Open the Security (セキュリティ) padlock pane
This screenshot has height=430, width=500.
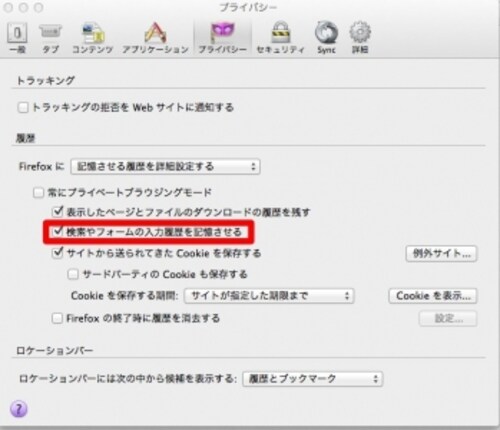(x=280, y=38)
